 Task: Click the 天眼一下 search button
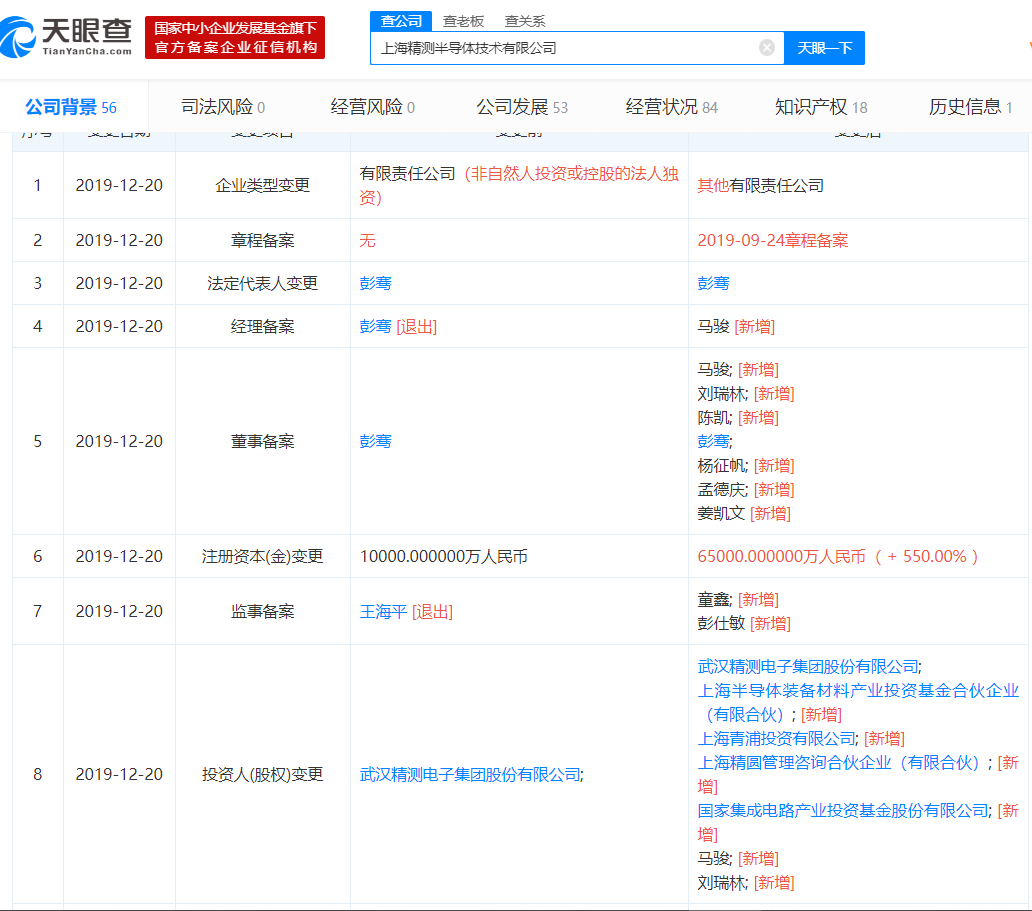(824, 48)
